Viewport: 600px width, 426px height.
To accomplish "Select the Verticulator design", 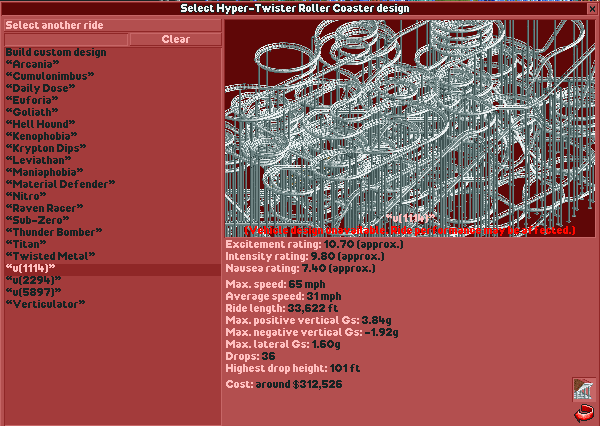I will pos(112,304).
